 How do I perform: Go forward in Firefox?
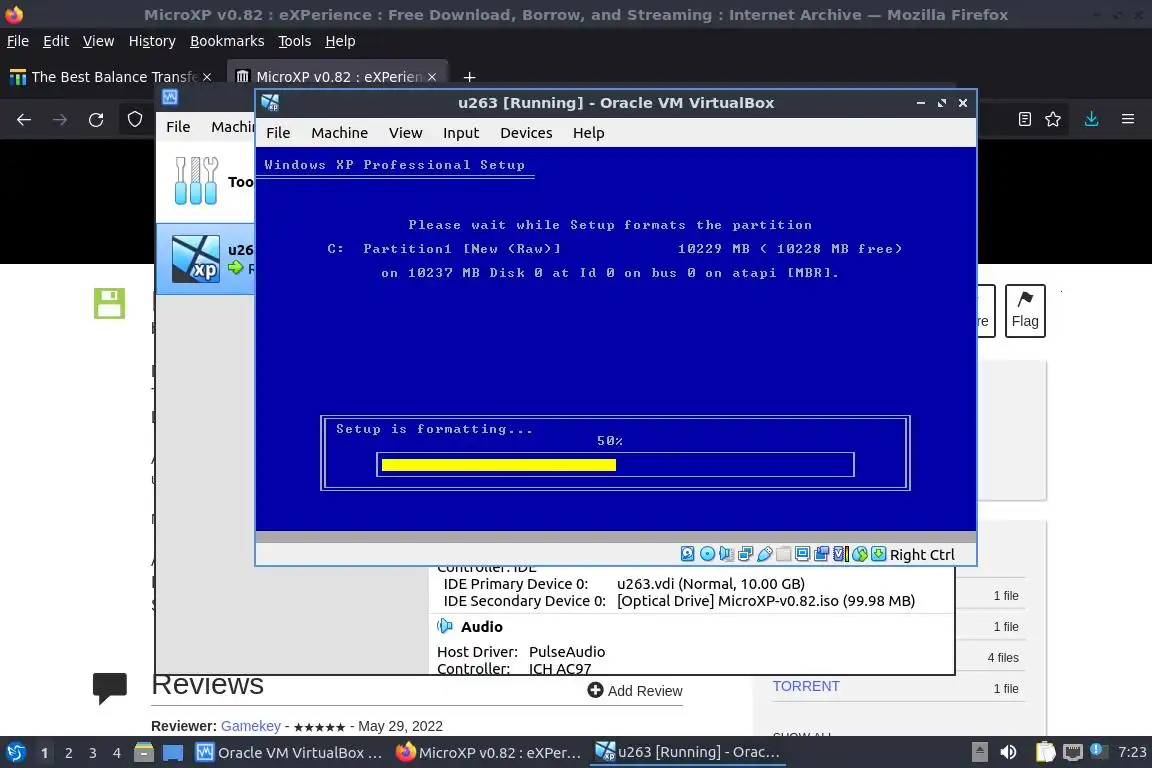pos(60,120)
